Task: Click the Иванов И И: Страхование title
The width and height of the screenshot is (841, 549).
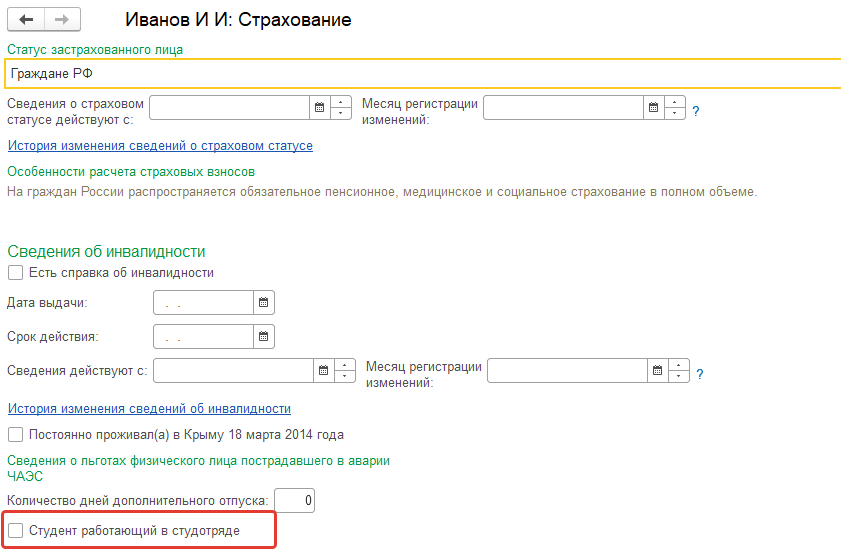Action: tap(238, 20)
